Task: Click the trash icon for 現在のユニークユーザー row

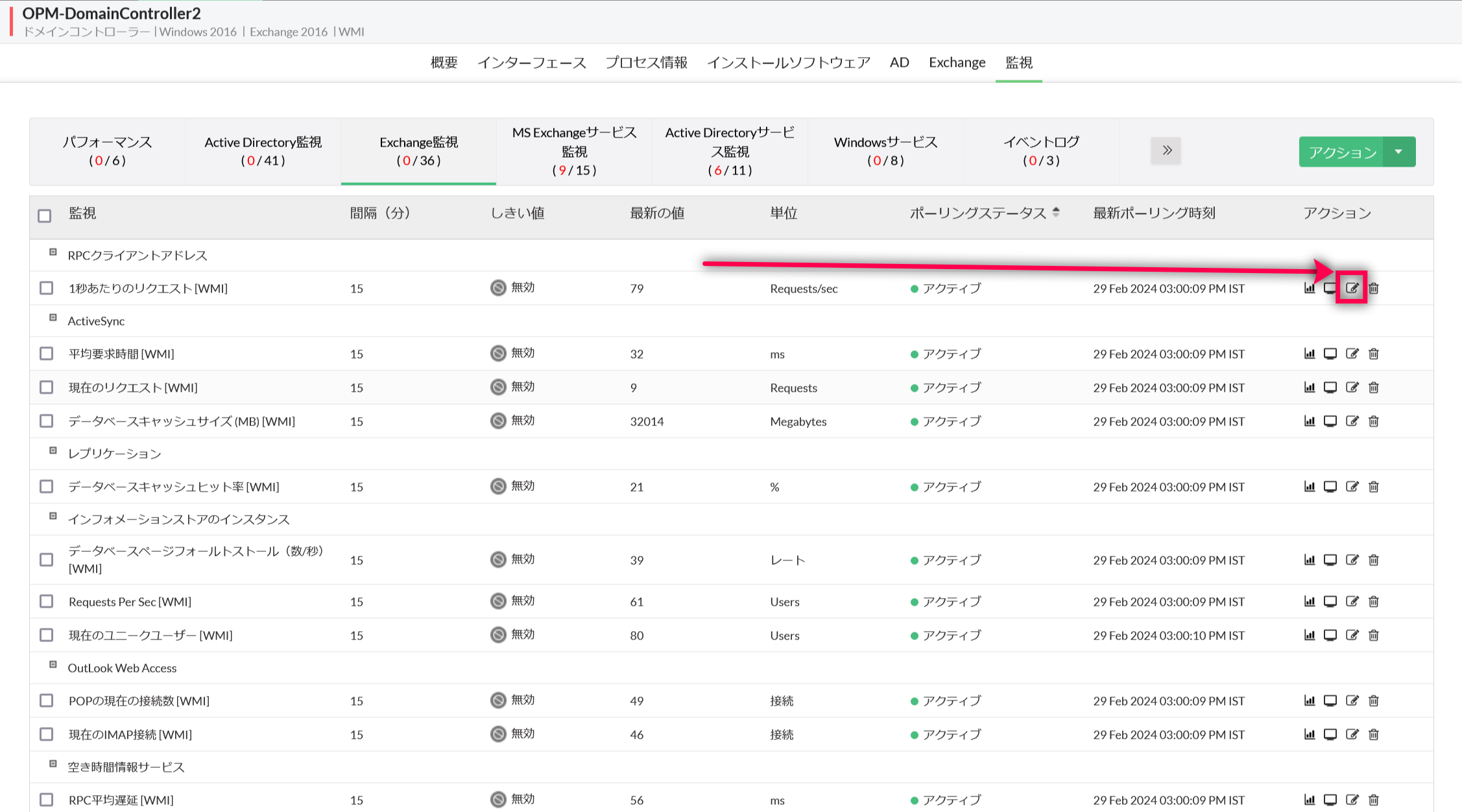Action: [x=1373, y=635]
